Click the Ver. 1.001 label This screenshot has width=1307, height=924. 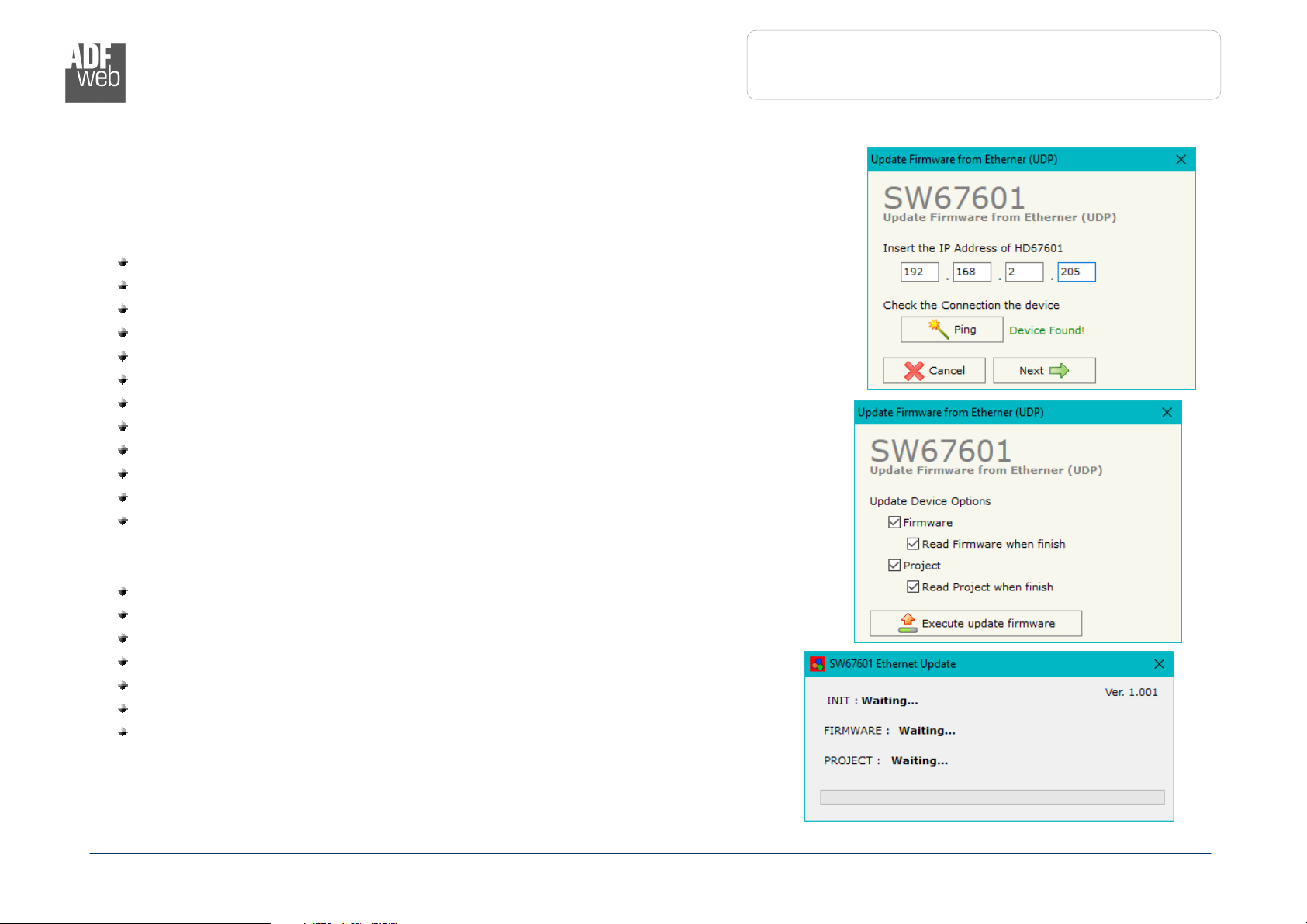[1131, 692]
